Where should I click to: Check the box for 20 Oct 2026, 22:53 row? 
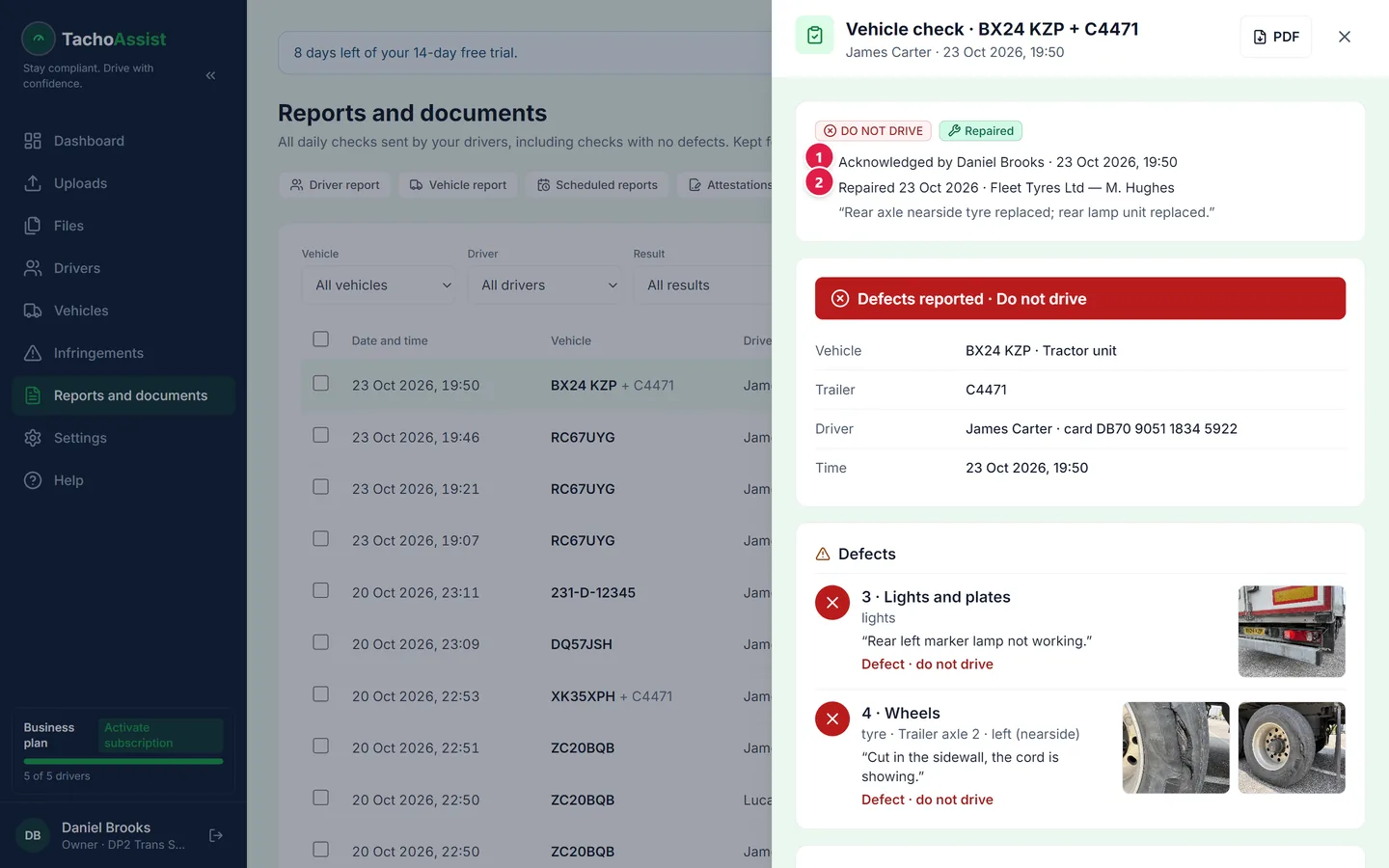[x=321, y=695]
